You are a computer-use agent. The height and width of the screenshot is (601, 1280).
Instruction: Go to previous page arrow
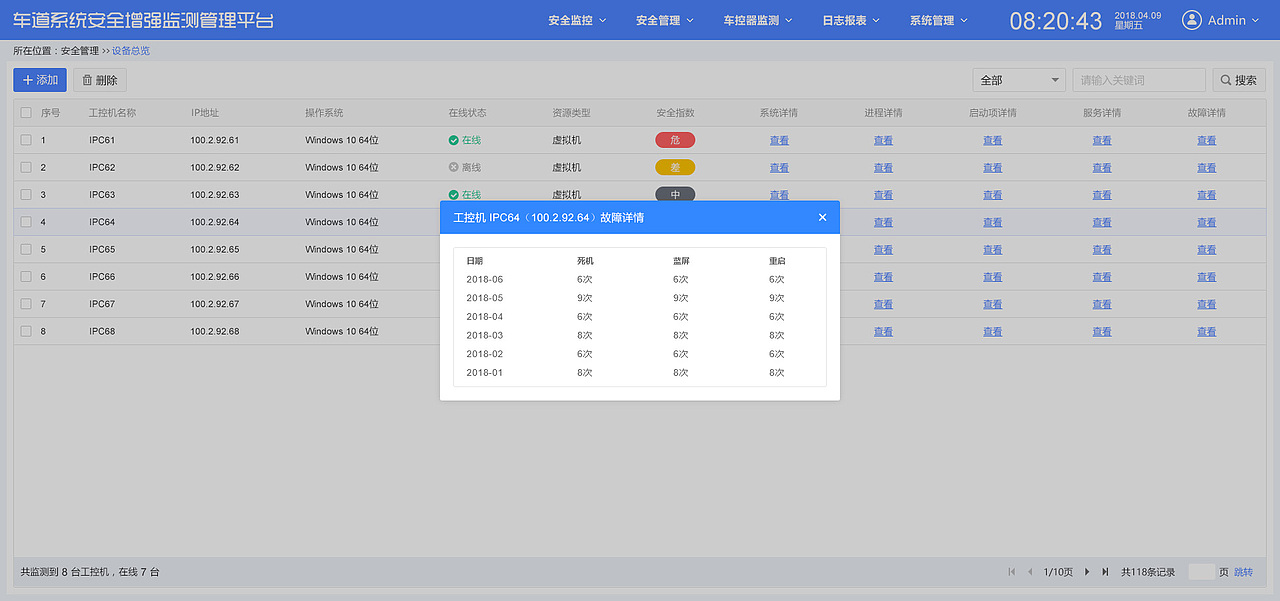[x=1030, y=572]
